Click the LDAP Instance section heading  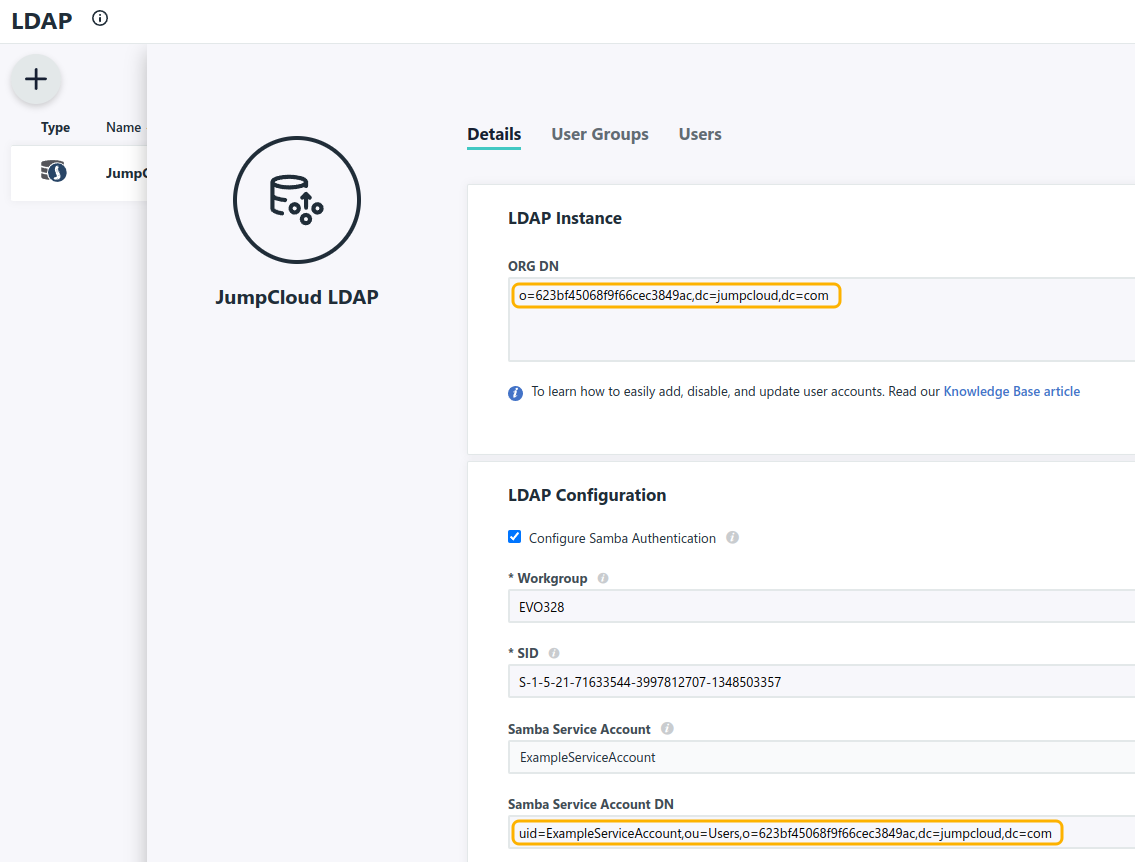[565, 219]
